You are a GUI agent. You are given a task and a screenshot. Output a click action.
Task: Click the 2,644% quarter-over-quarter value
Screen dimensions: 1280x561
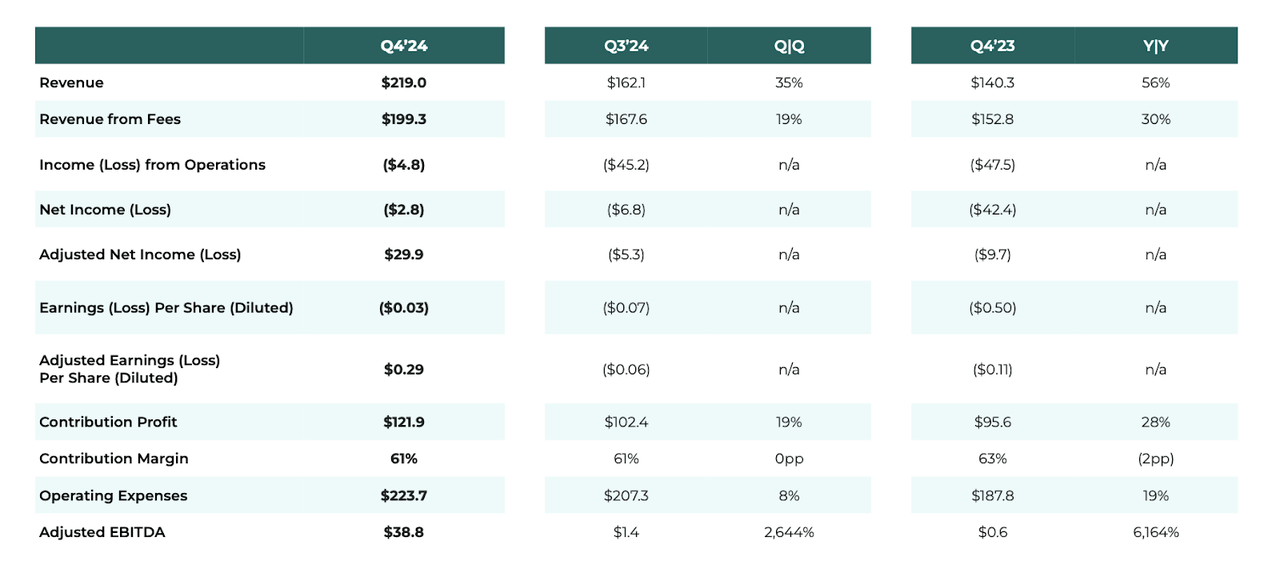click(x=789, y=533)
